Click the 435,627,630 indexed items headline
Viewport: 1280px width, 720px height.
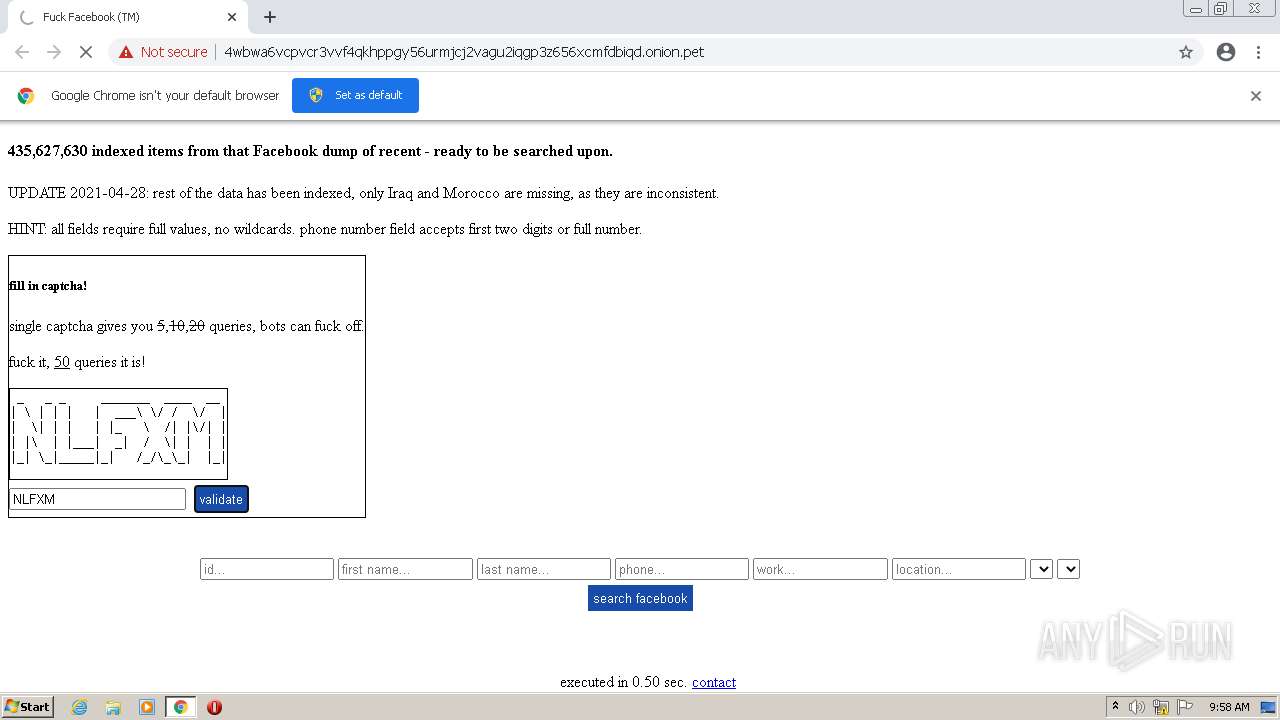[310, 151]
